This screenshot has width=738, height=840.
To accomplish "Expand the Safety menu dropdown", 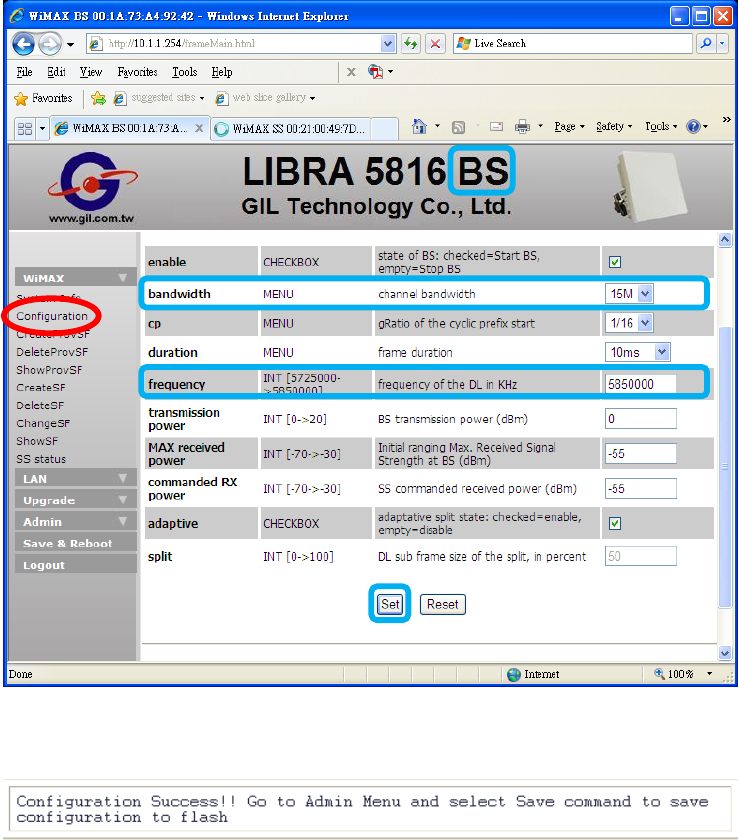I will coord(614,126).
